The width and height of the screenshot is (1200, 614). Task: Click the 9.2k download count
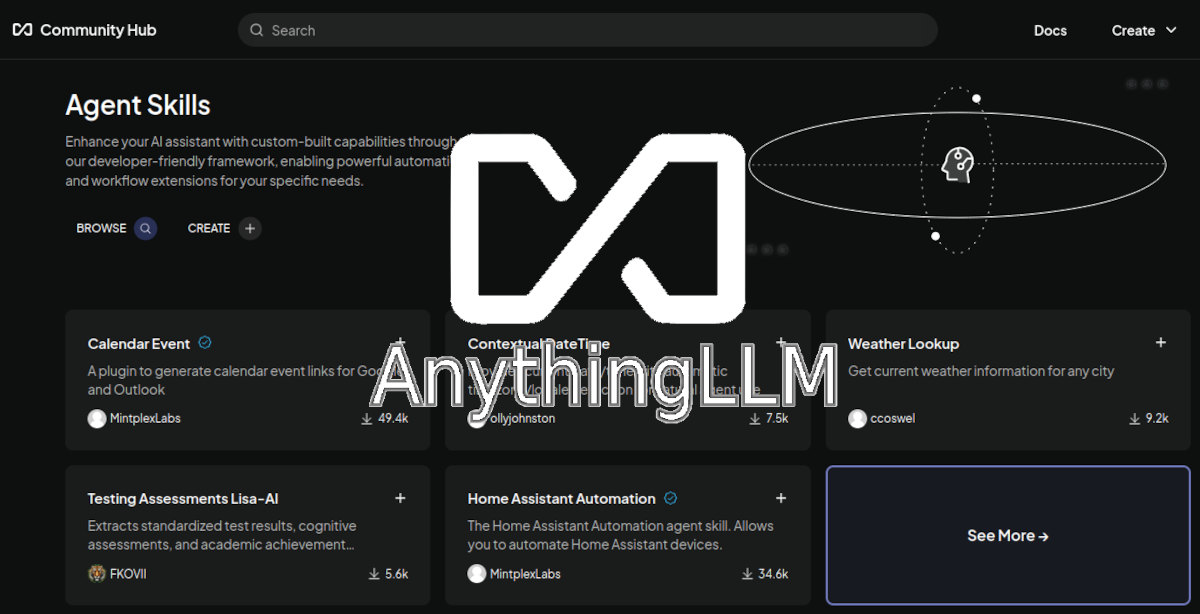[x=1157, y=418]
